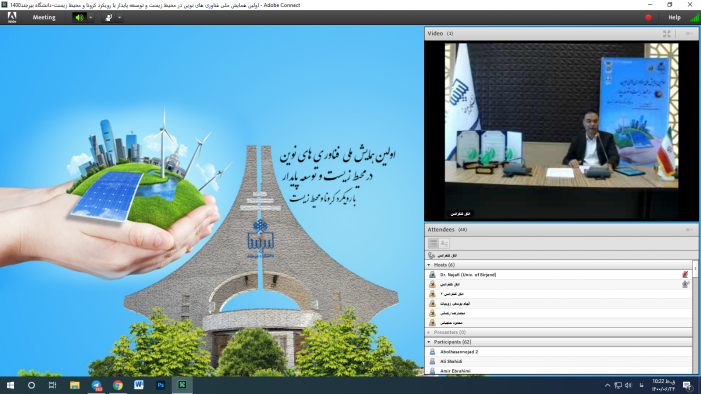701x394 pixels.
Task: Switch to Attendee status view
Action: [444, 243]
